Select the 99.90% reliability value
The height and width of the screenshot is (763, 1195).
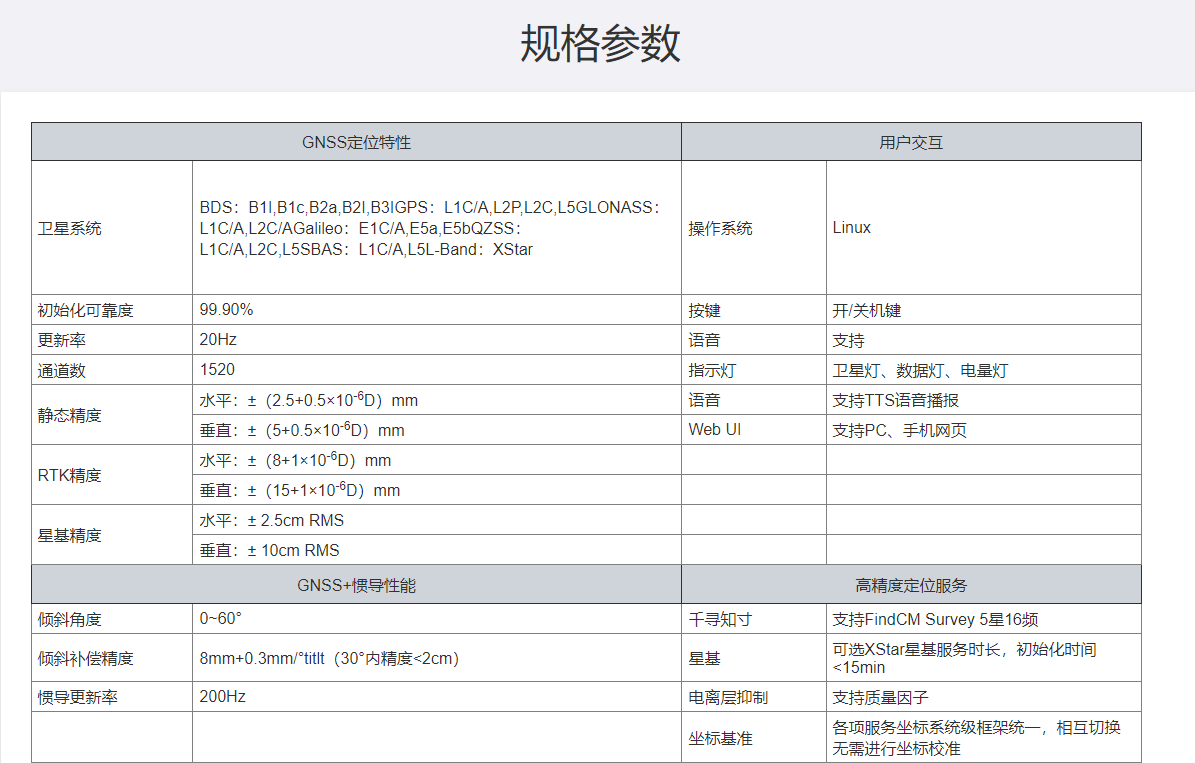(x=227, y=310)
